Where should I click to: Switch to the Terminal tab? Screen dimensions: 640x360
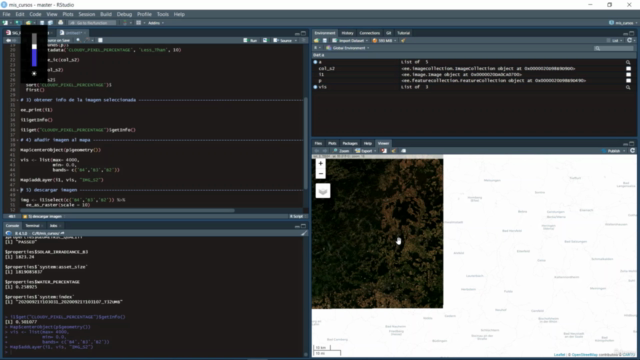(32, 226)
